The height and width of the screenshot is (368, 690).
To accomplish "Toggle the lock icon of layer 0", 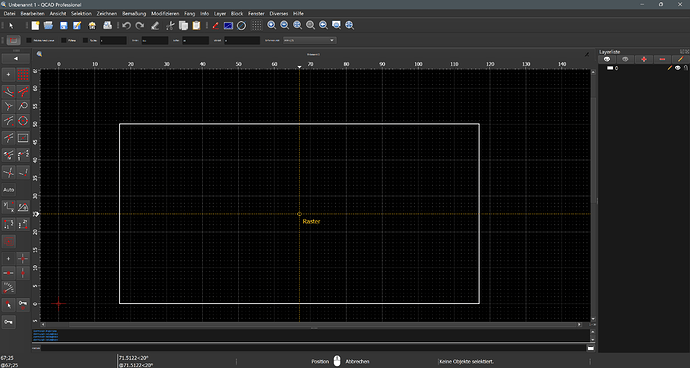I will [x=685, y=68].
